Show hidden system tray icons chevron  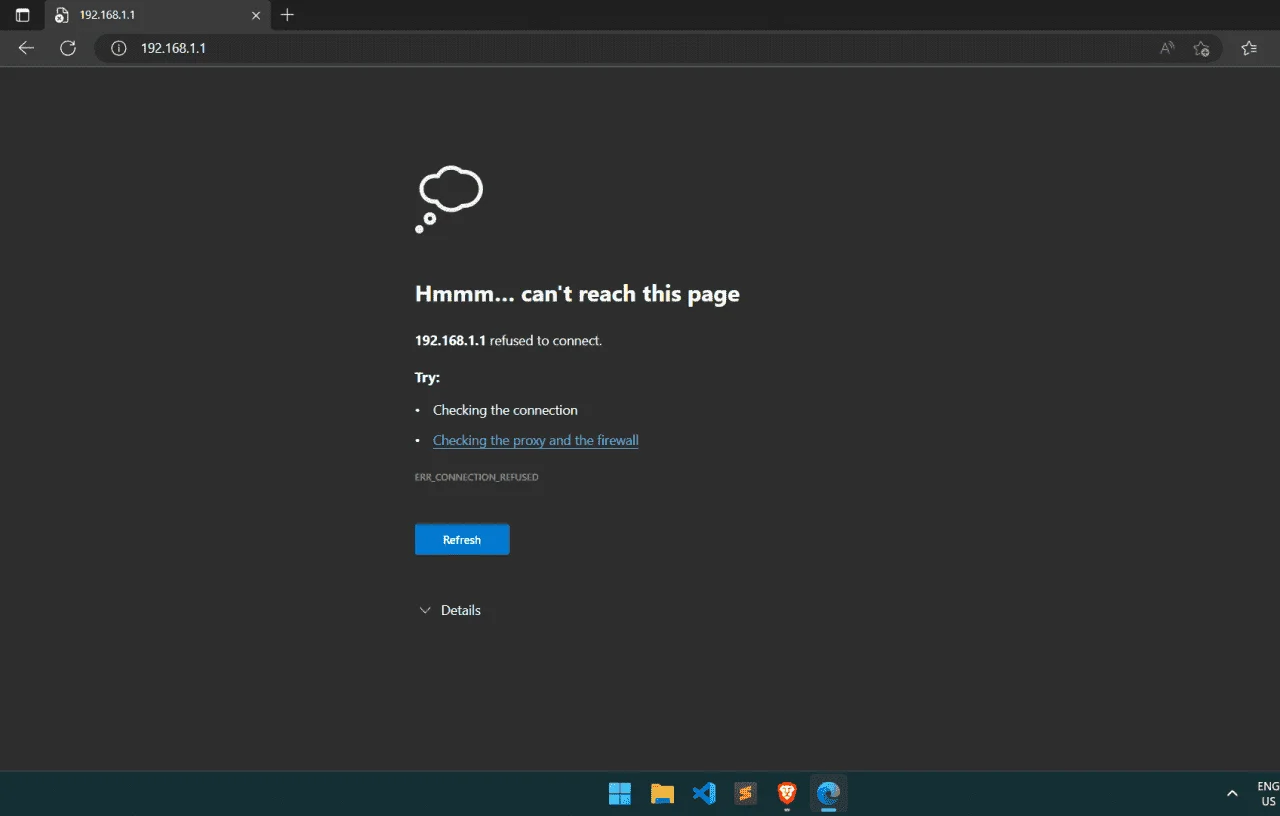tap(1232, 794)
